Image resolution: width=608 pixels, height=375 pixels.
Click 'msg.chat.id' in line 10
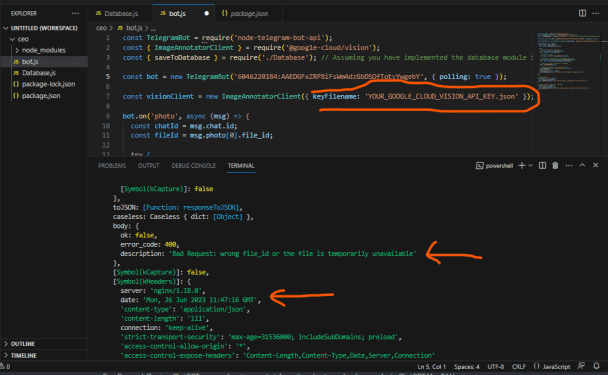tap(211, 126)
